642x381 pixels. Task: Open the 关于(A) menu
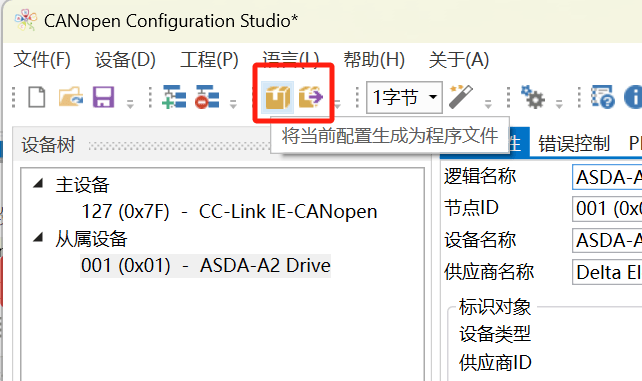pos(459,60)
